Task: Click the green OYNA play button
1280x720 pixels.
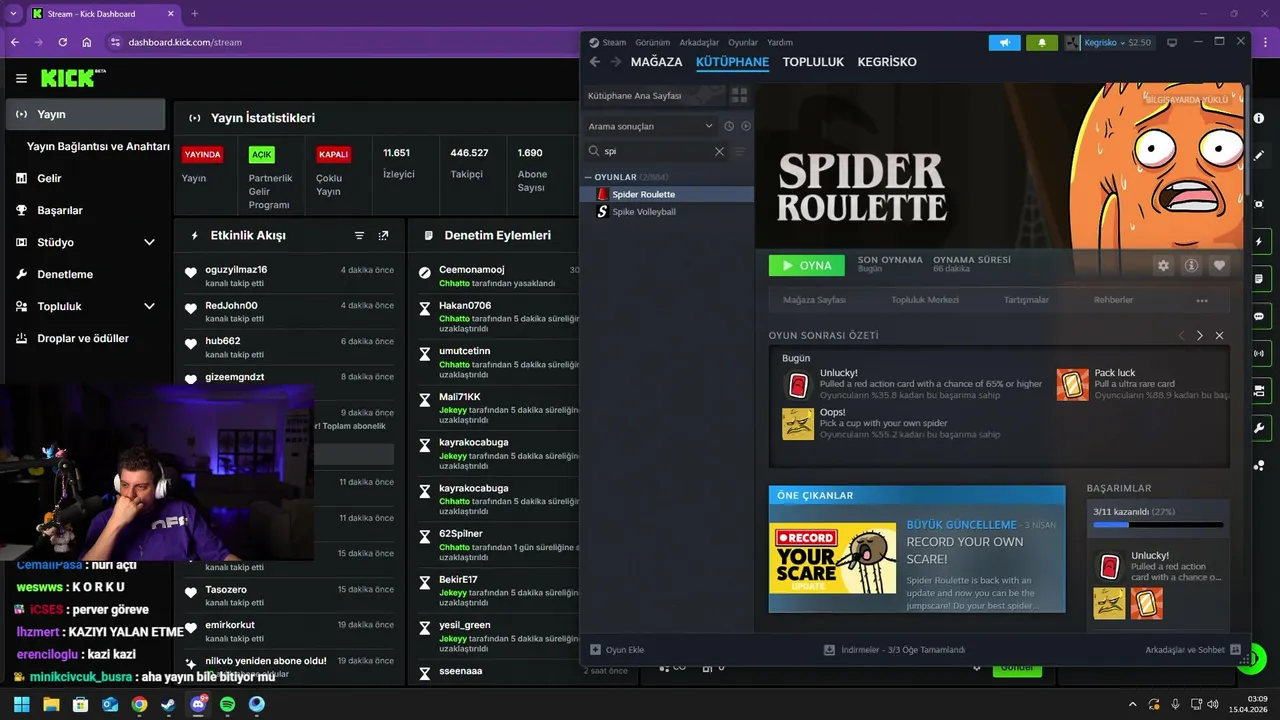Action: click(x=806, y=266)
